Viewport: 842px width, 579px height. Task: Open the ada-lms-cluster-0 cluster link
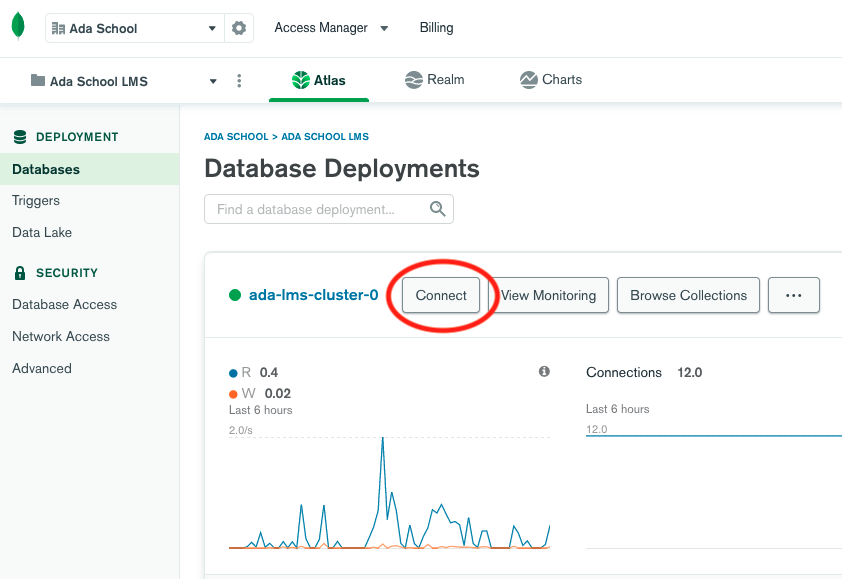pyautogui.click(x=314, y=295)
